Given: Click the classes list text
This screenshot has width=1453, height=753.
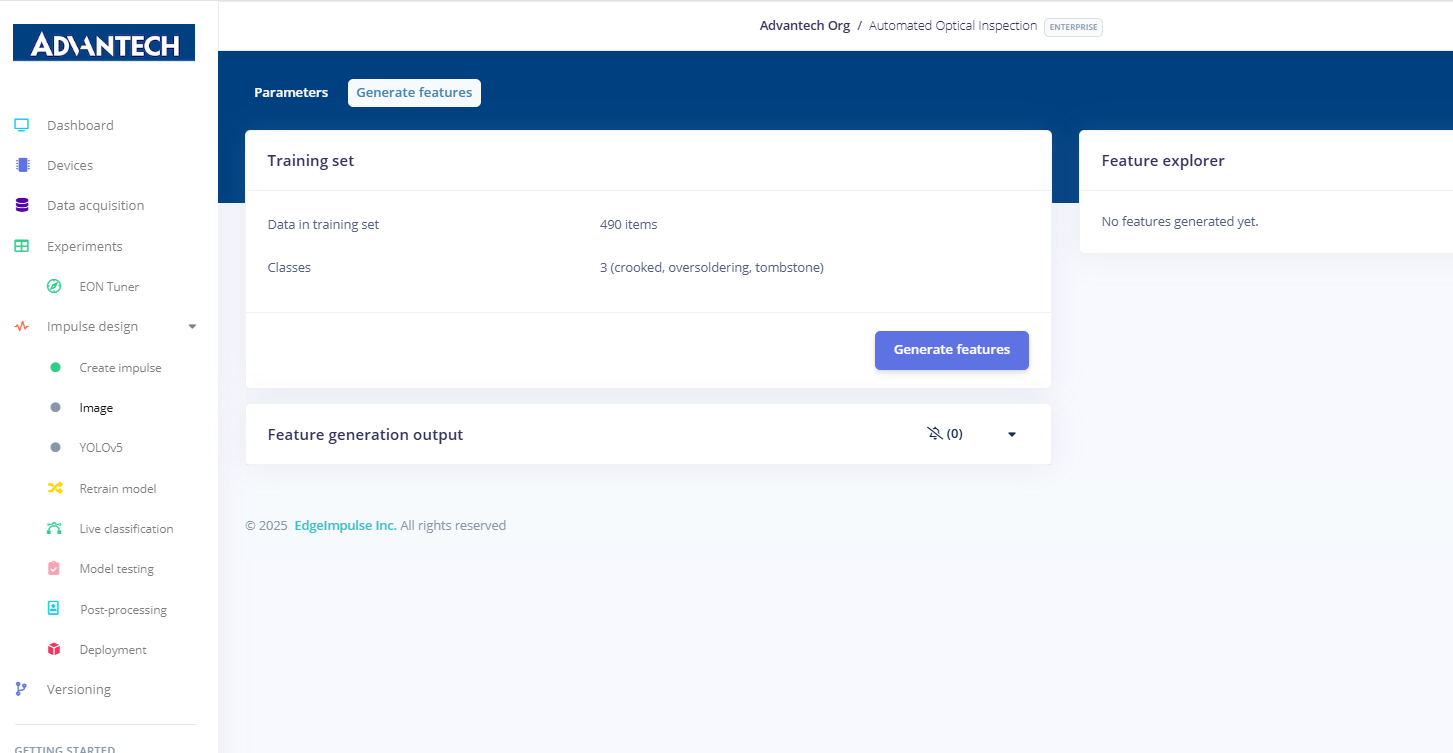Looking at the screenshot, I should tap(712, 267).
